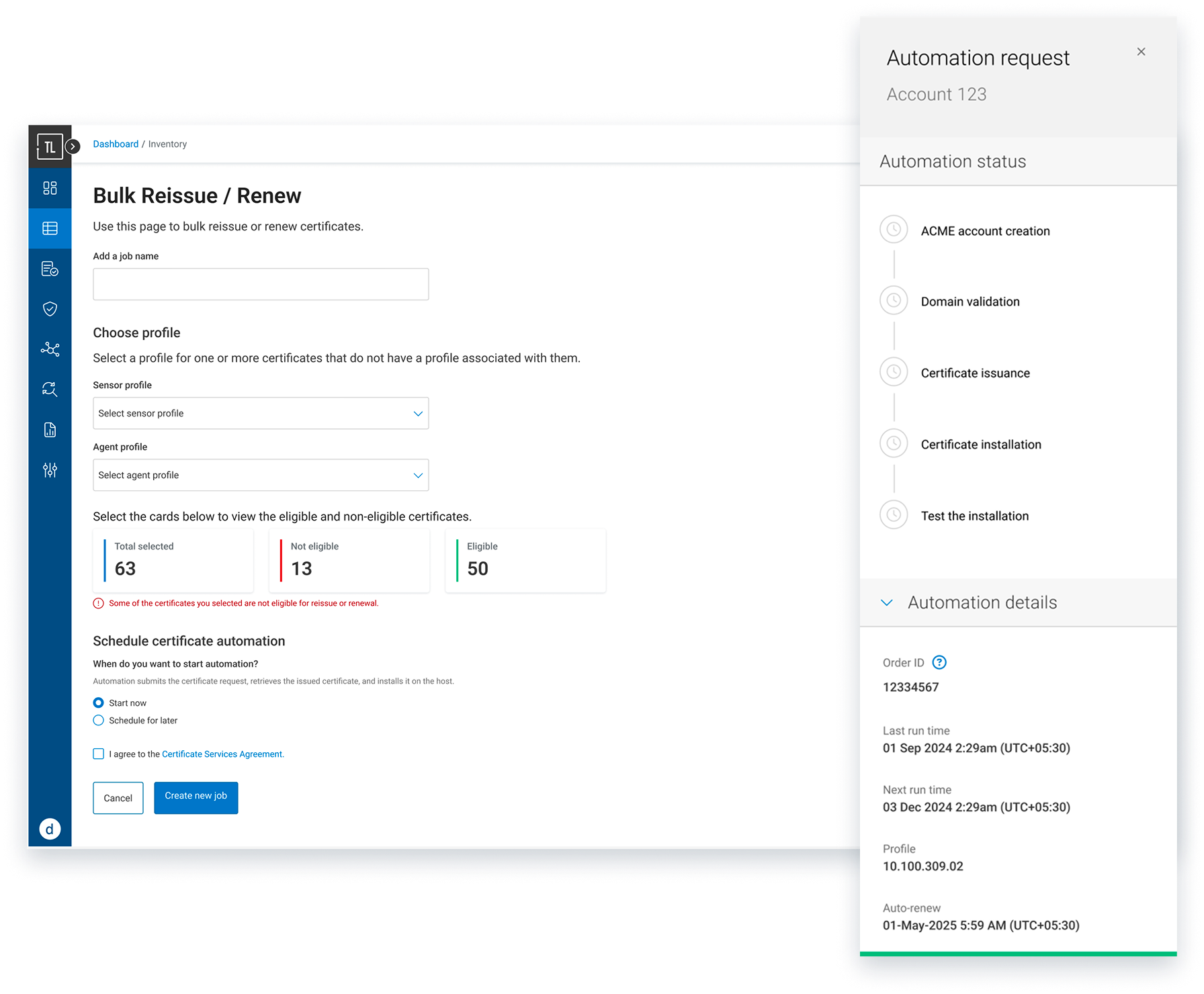Choose the Schedule for later radio option
Viewport: 1204px width, 994px height.
tap(99, 720)
